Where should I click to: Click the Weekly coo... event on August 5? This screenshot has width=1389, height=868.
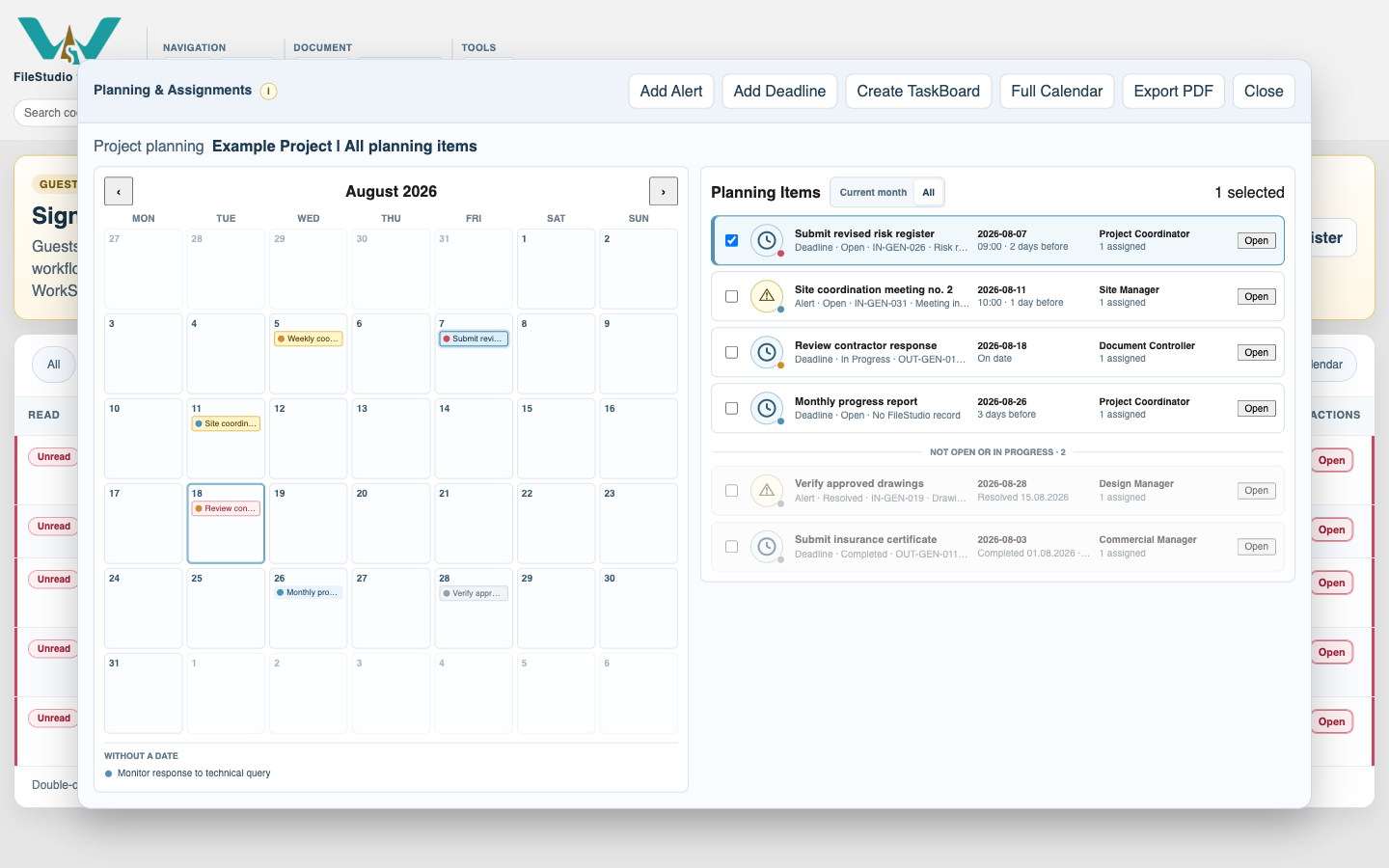[x=309, y=339]
